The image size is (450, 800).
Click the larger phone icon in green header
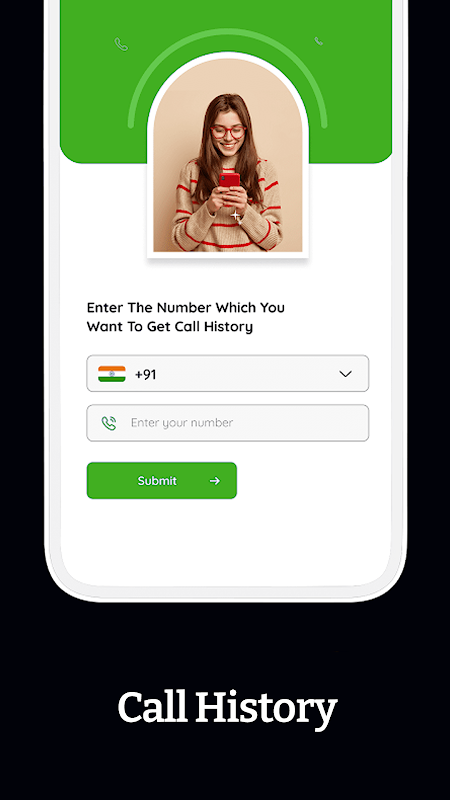(121, 44)
